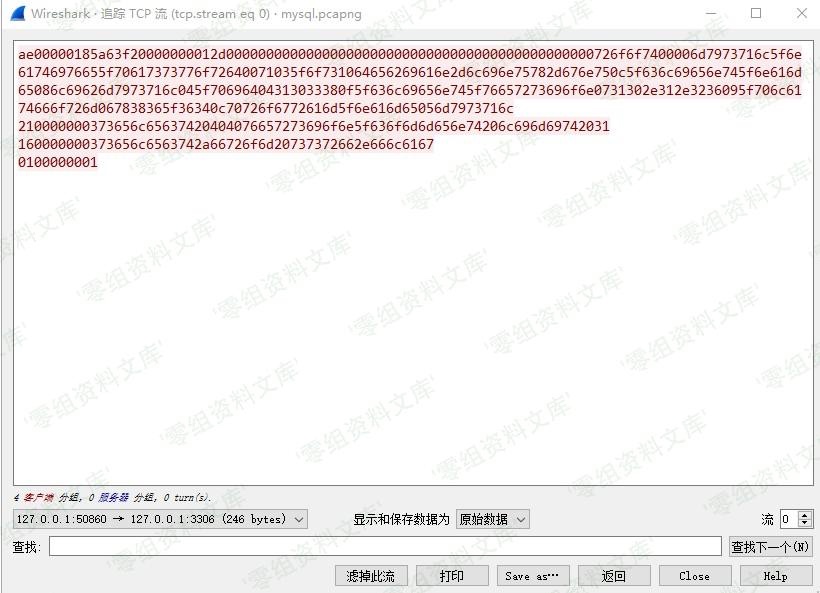
Task: Increment the stream number stepper up arrow
Action: 805,515
